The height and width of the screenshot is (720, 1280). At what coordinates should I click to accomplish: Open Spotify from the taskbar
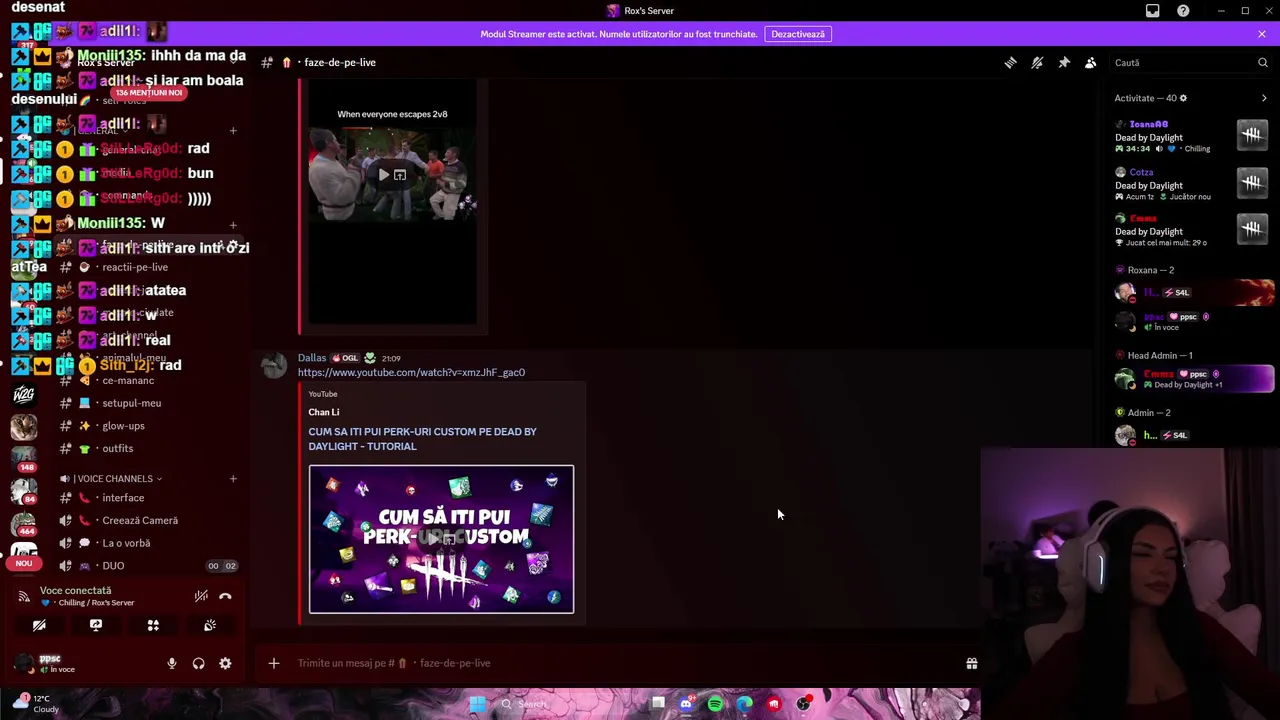[715, 704]
